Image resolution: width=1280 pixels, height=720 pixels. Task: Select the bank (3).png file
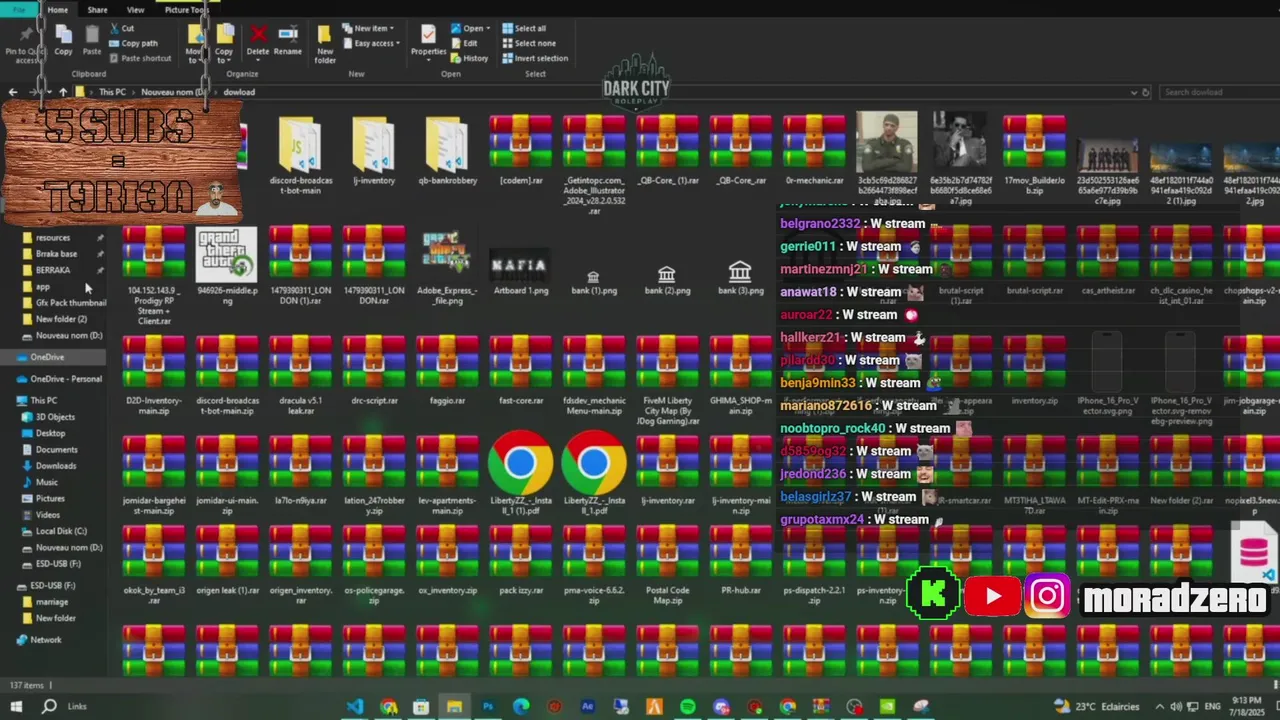[x=740, y=274]
